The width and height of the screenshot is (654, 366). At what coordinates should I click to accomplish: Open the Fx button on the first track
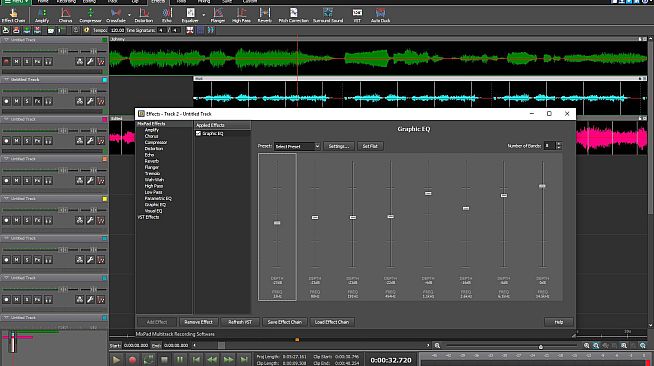click(x=38, y=62)
